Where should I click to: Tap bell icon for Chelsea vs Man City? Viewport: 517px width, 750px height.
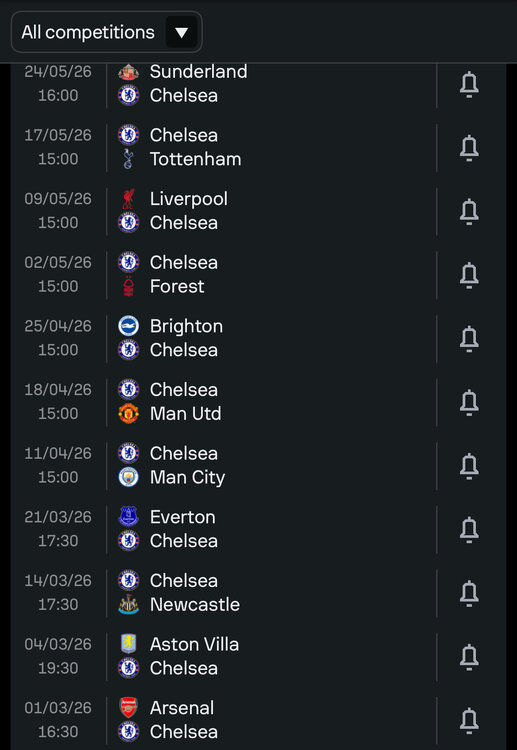pos(469,466)
